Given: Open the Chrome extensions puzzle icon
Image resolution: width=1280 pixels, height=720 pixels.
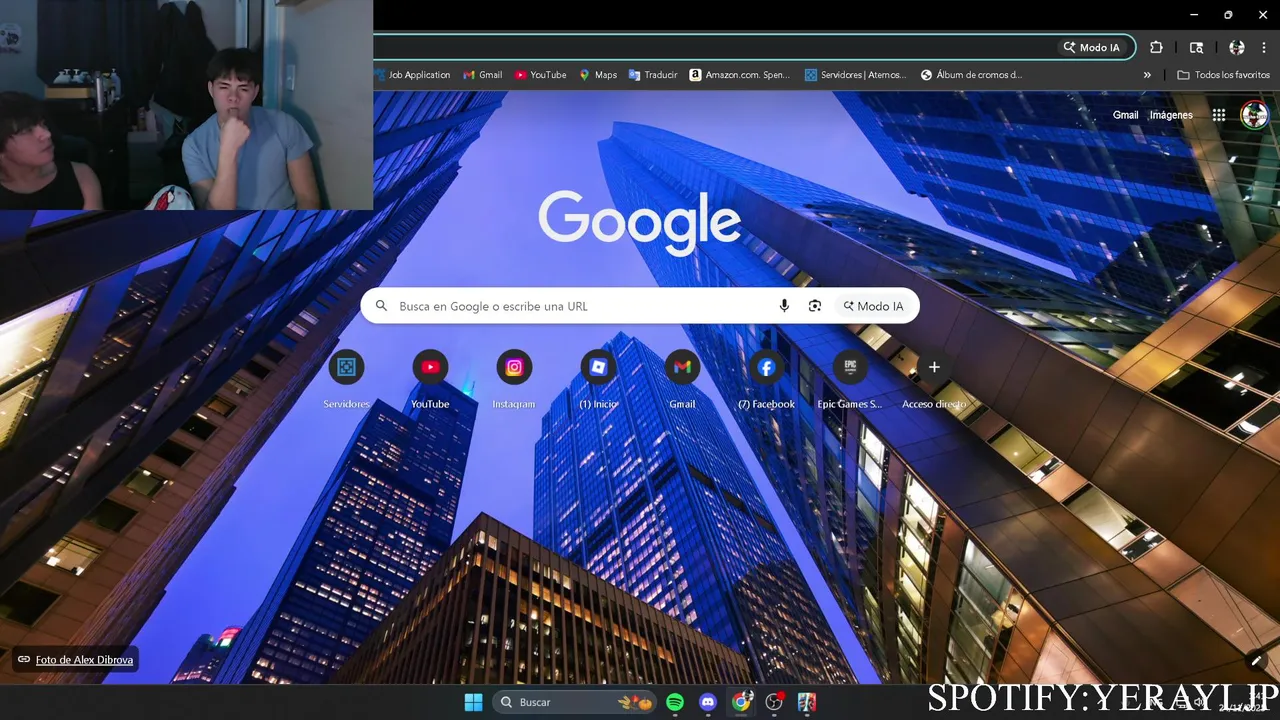Looking at the screenshot, I should (1156, 47).
